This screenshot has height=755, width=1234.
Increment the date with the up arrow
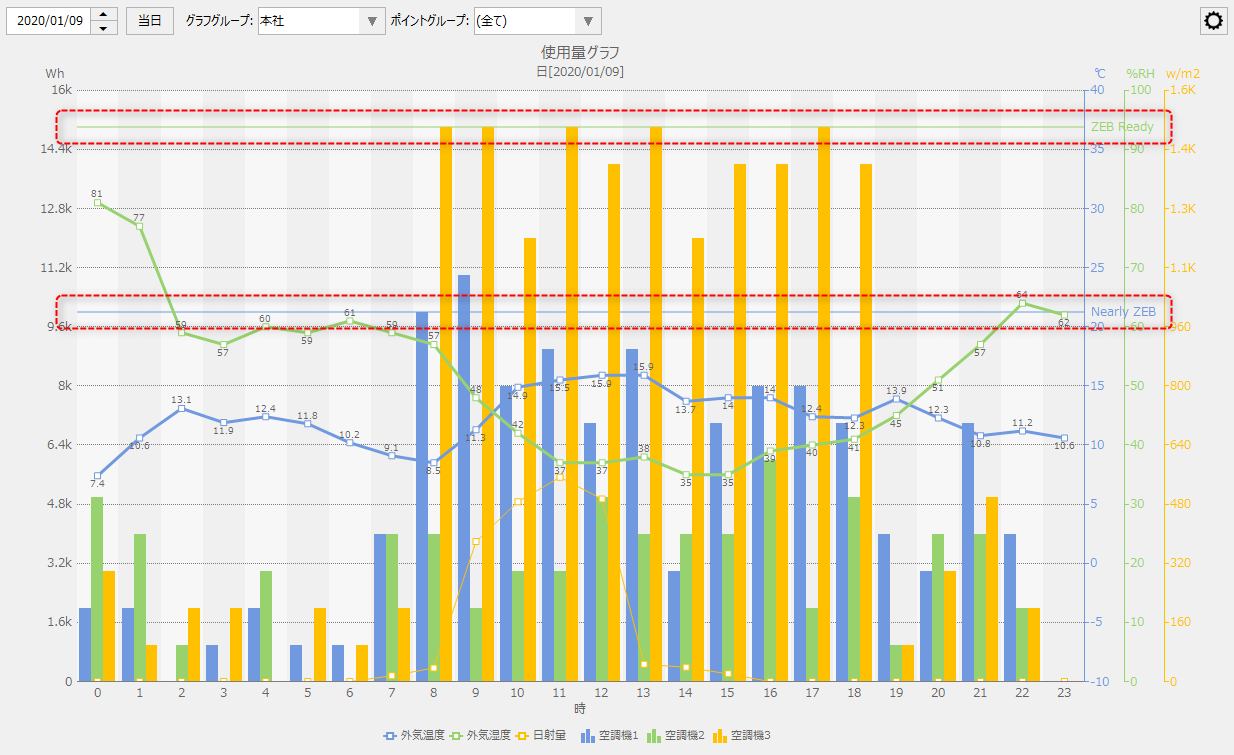pos(104,14)
